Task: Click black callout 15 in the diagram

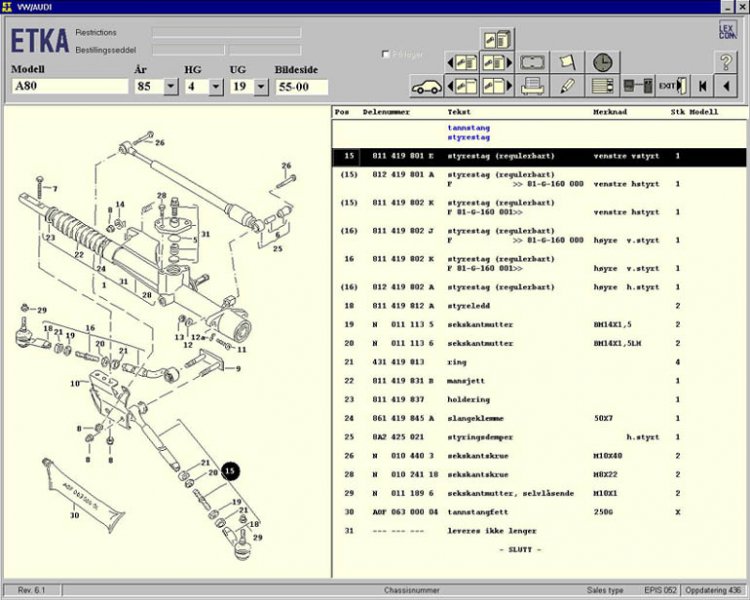Action: (x=230, y=470)
